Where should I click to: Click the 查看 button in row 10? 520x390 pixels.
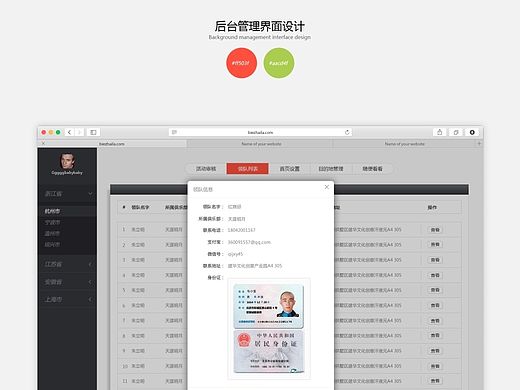(435, 366)
